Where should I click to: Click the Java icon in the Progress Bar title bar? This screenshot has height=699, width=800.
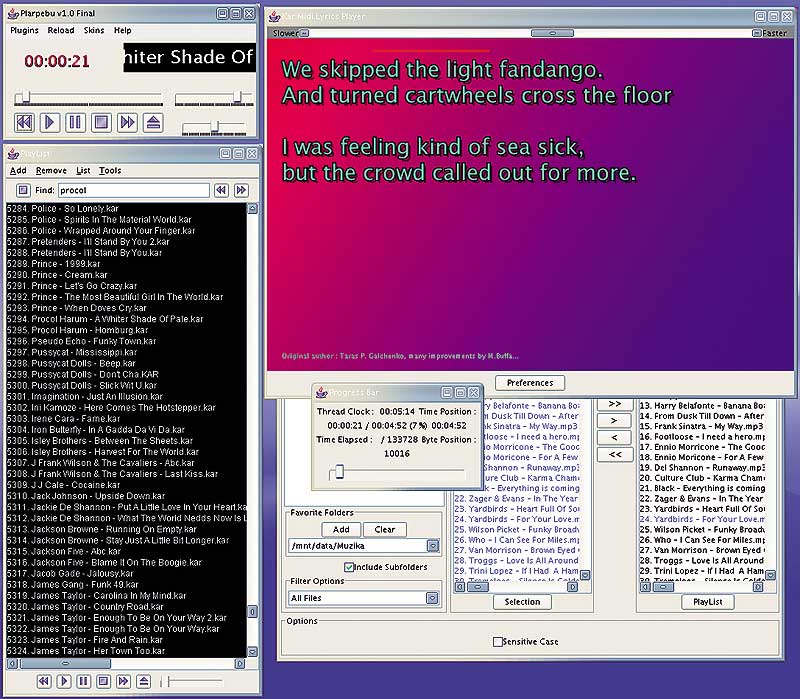pyautogui.click(x=321, y=392)
